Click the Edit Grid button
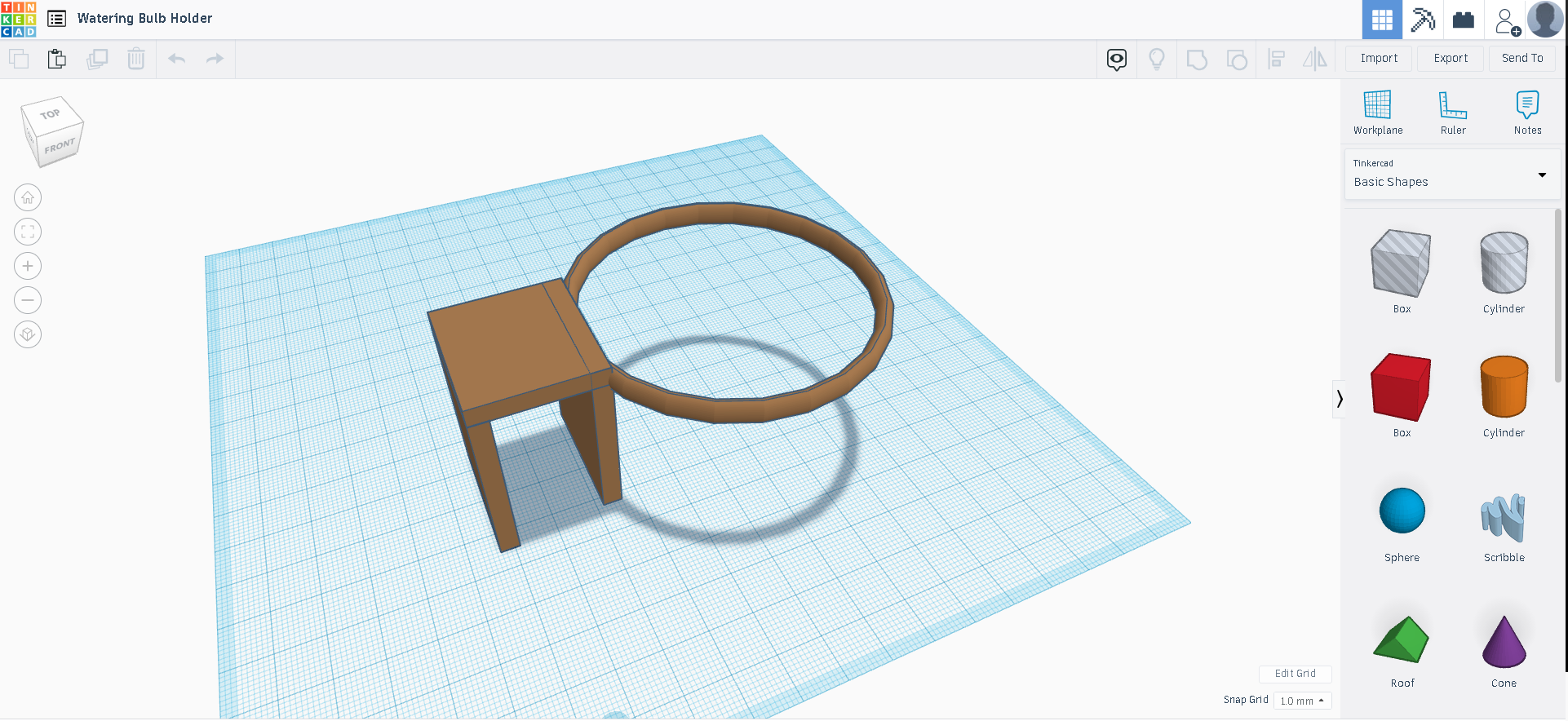1568x721 pixels. [1295, 674]
